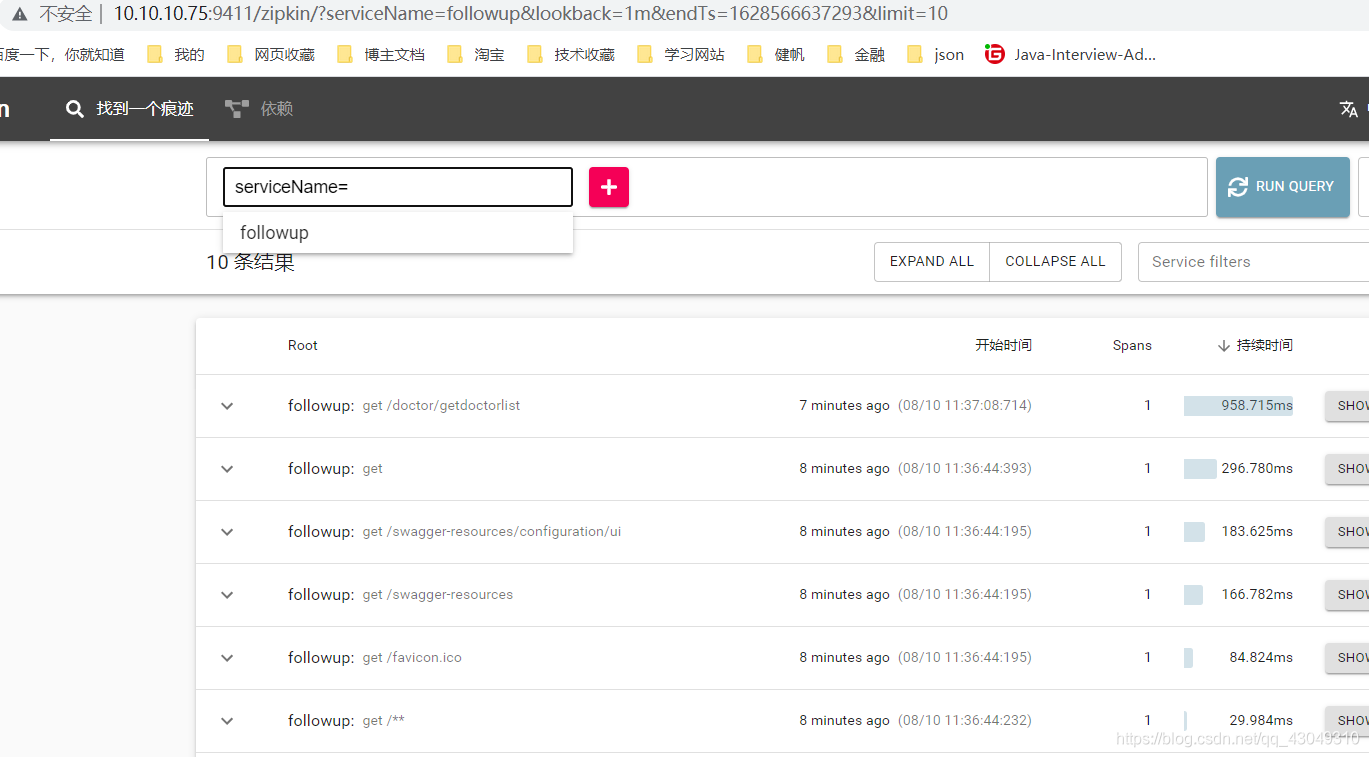The image size is (1369, 757).
Task: Open the language translate icon
Action: click(x=1348, y=109)
